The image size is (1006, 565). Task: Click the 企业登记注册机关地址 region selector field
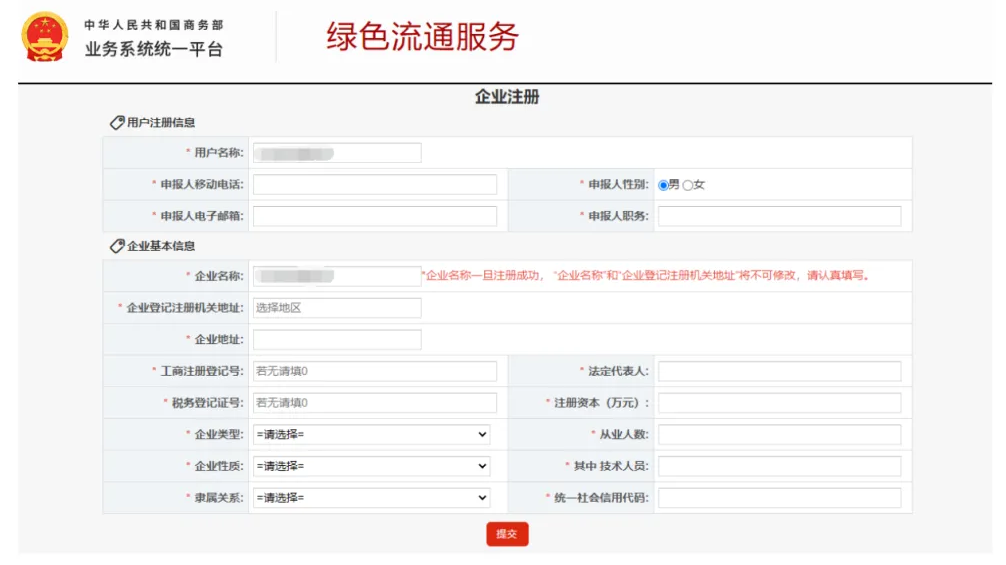coord(337,308)
